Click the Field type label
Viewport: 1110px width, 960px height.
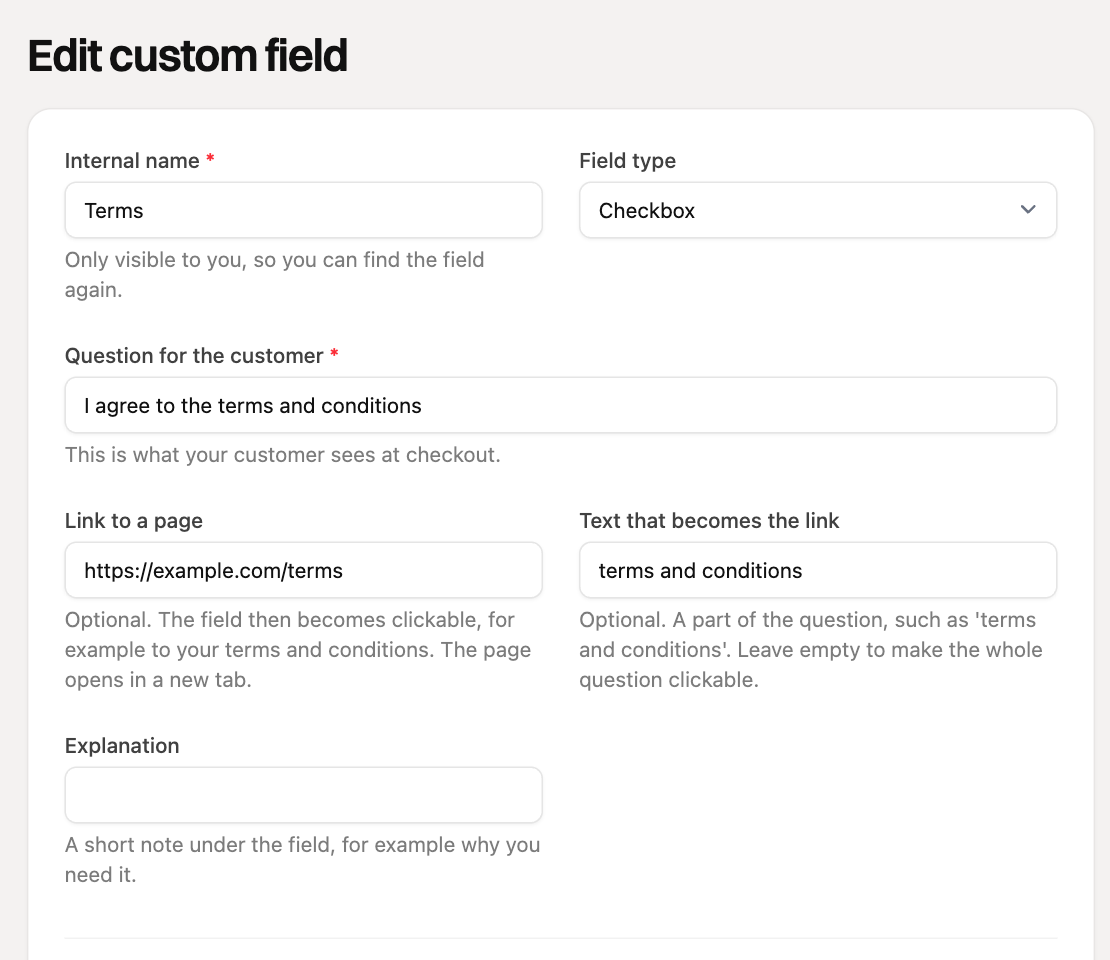[627, 161]
